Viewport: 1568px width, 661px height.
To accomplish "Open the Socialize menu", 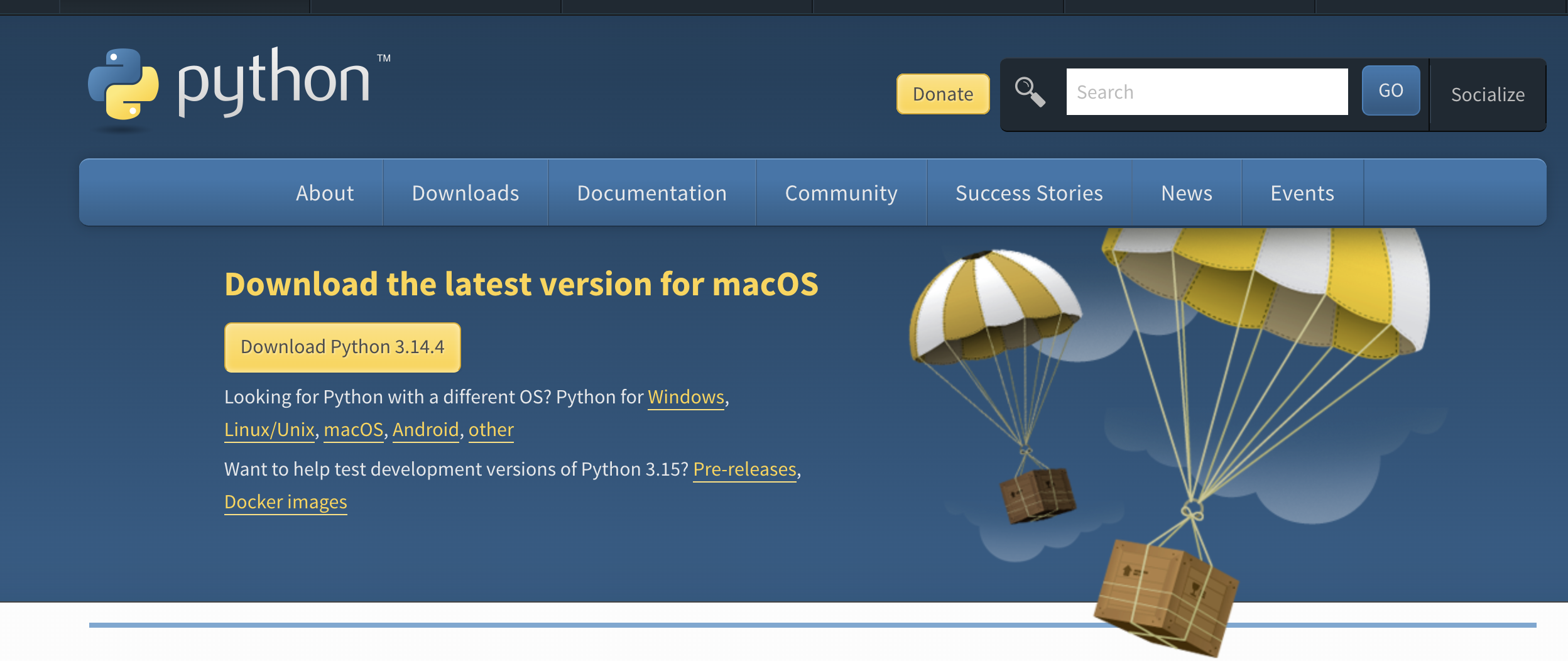I will pyautogui.click(x=1488, y=95).
